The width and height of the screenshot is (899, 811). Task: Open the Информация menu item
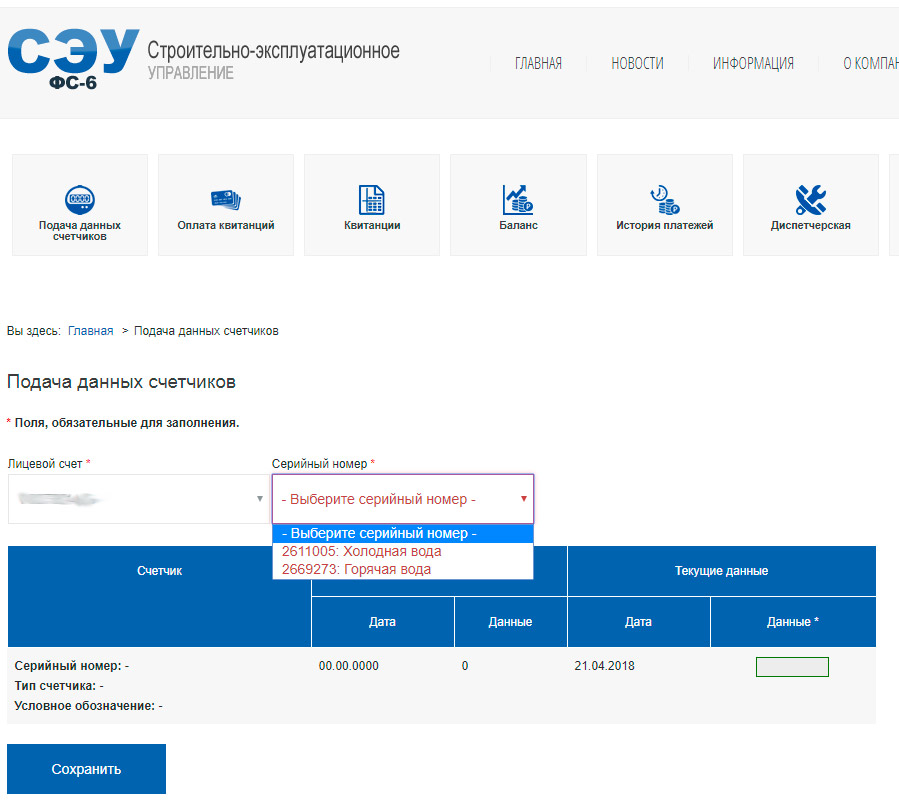coord(753,63)
